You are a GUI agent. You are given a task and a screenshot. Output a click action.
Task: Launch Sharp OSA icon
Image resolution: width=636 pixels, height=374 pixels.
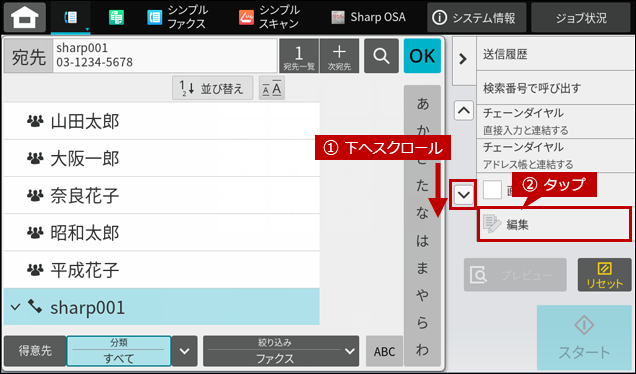click(338, 17)
